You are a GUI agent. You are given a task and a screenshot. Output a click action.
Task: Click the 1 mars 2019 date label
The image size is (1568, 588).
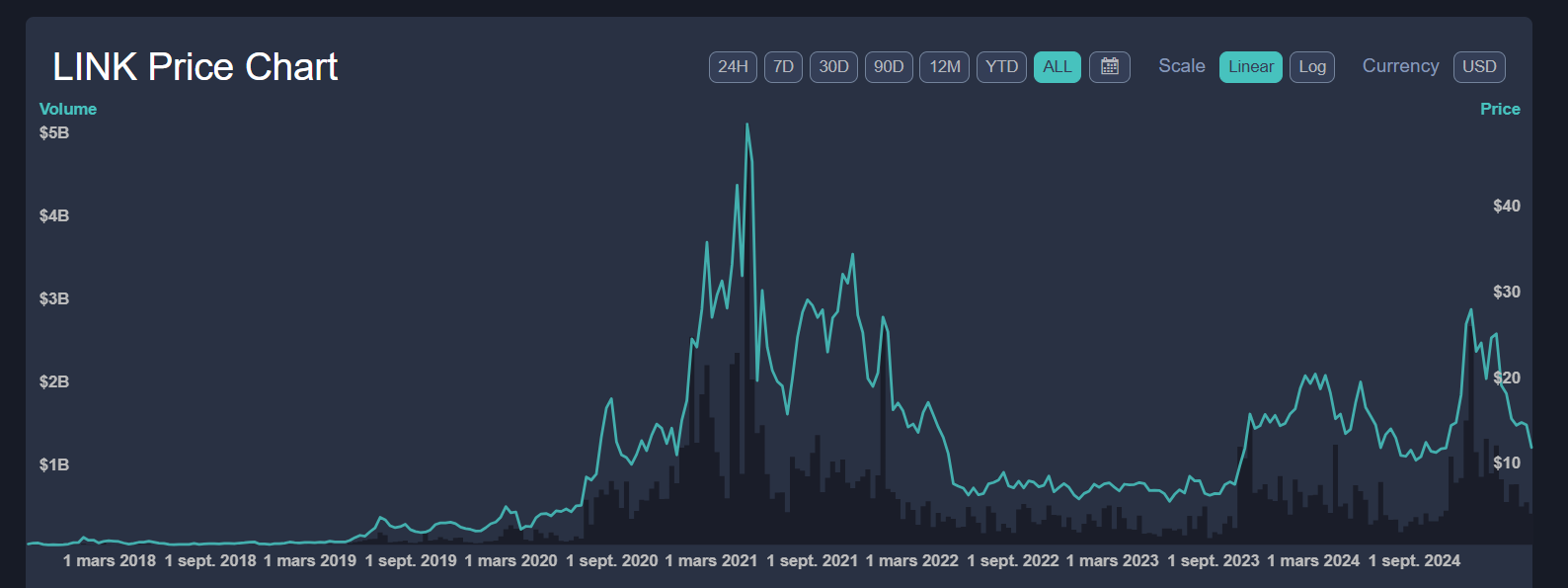click(310, 560)
